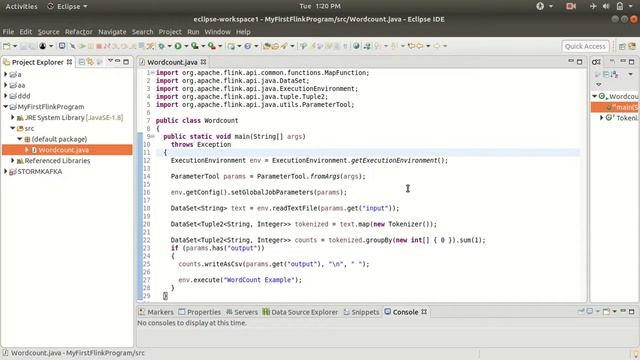Expand the STORMKAFKA project
Image resolution: width=640 pixels, height=360 pixels.
[6, 171]
